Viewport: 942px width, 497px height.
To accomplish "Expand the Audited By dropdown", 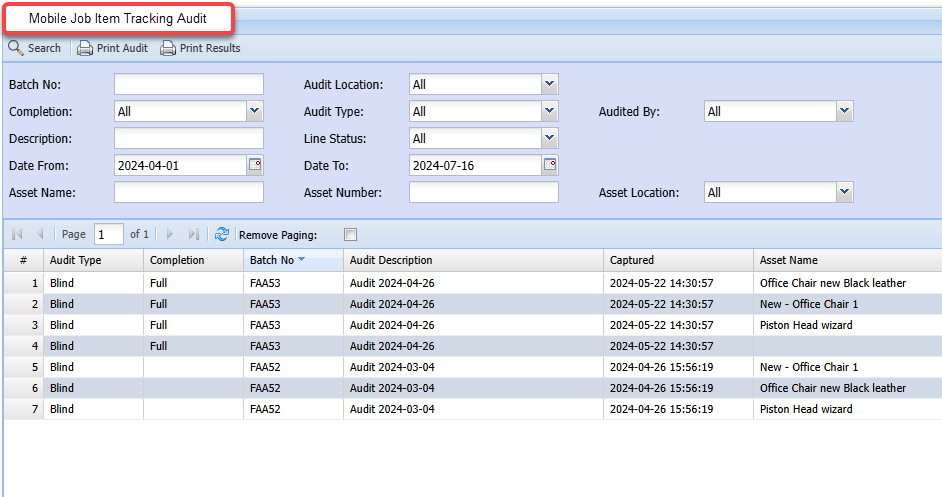I will click(x=844, y=111).
